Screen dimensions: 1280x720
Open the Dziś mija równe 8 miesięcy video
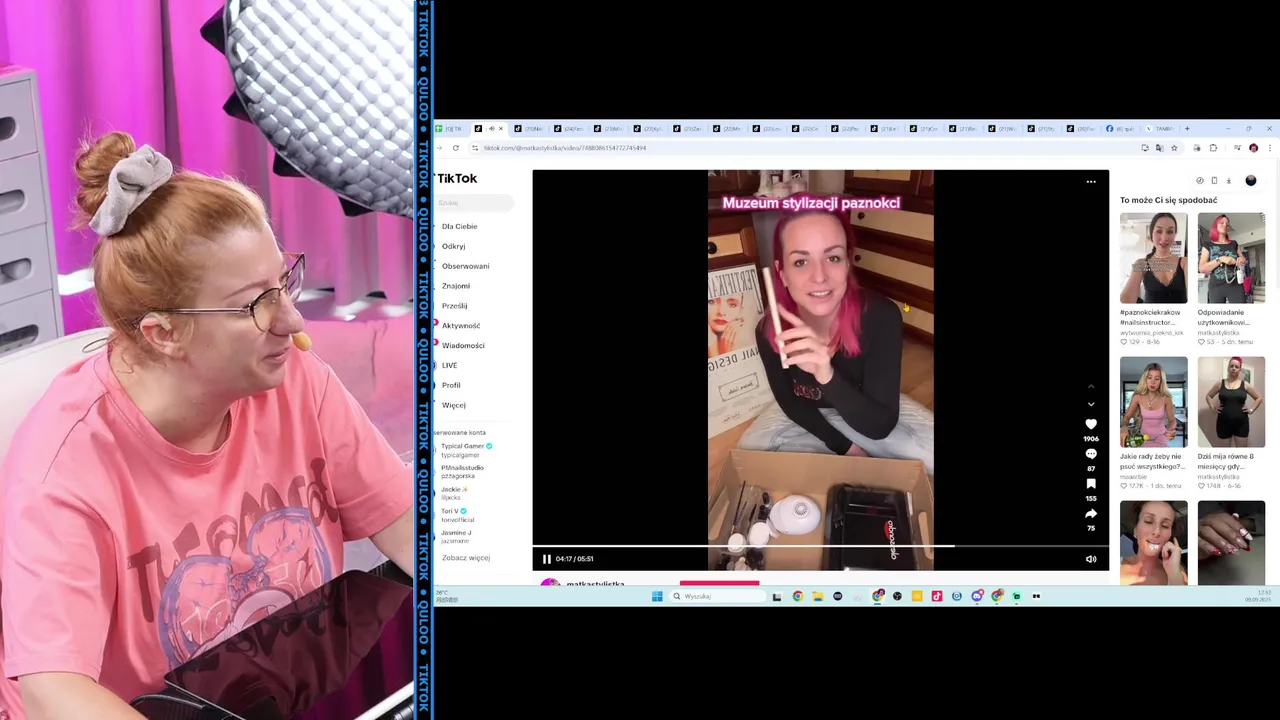point(1231,402)
